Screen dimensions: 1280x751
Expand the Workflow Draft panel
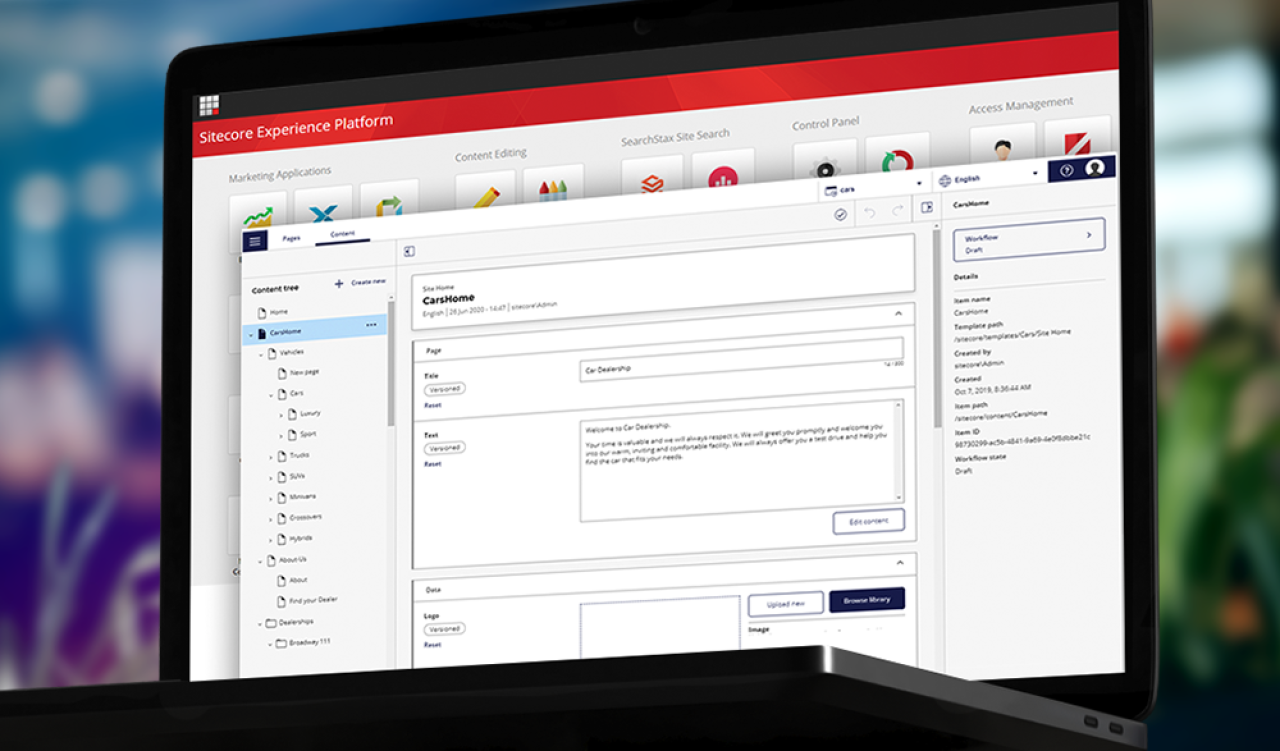click(x=1029, y=240)
